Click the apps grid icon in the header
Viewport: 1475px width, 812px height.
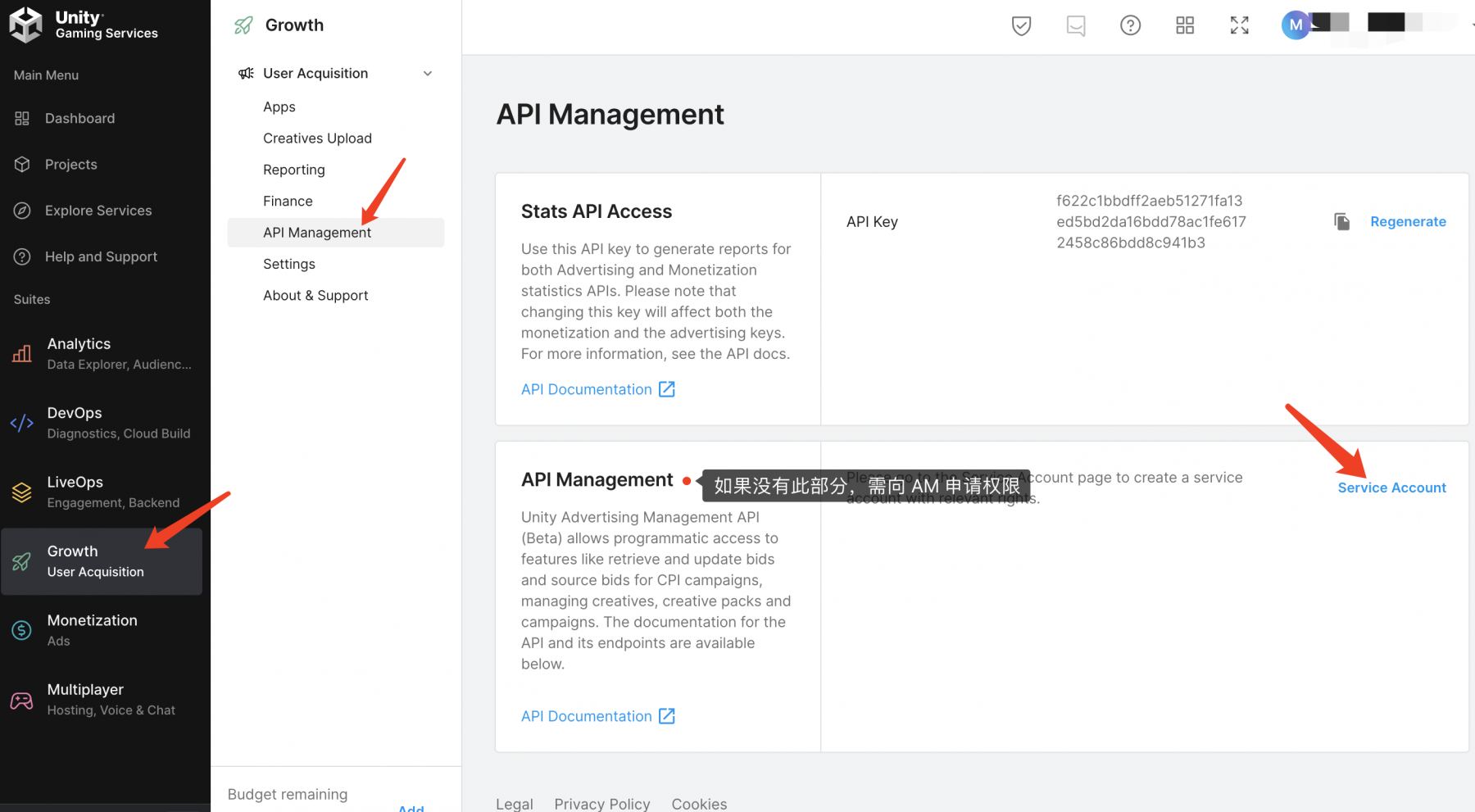pyautogui.click(x=1185, y=25)
